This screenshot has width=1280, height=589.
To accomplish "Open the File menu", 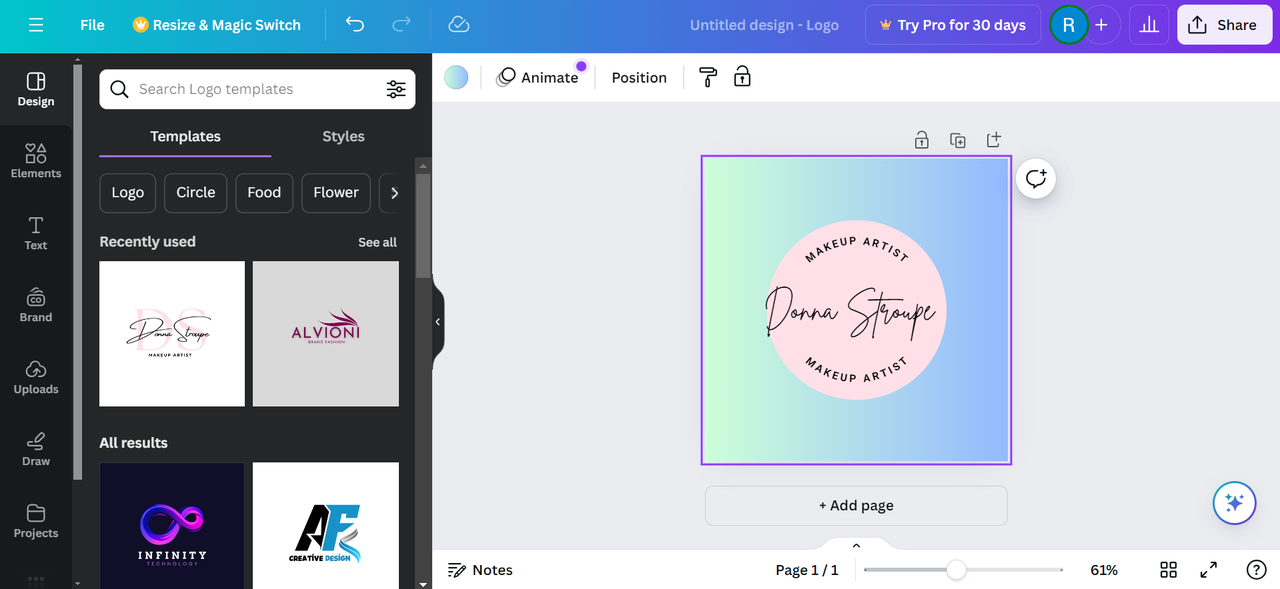I will (x=91, y=24).
